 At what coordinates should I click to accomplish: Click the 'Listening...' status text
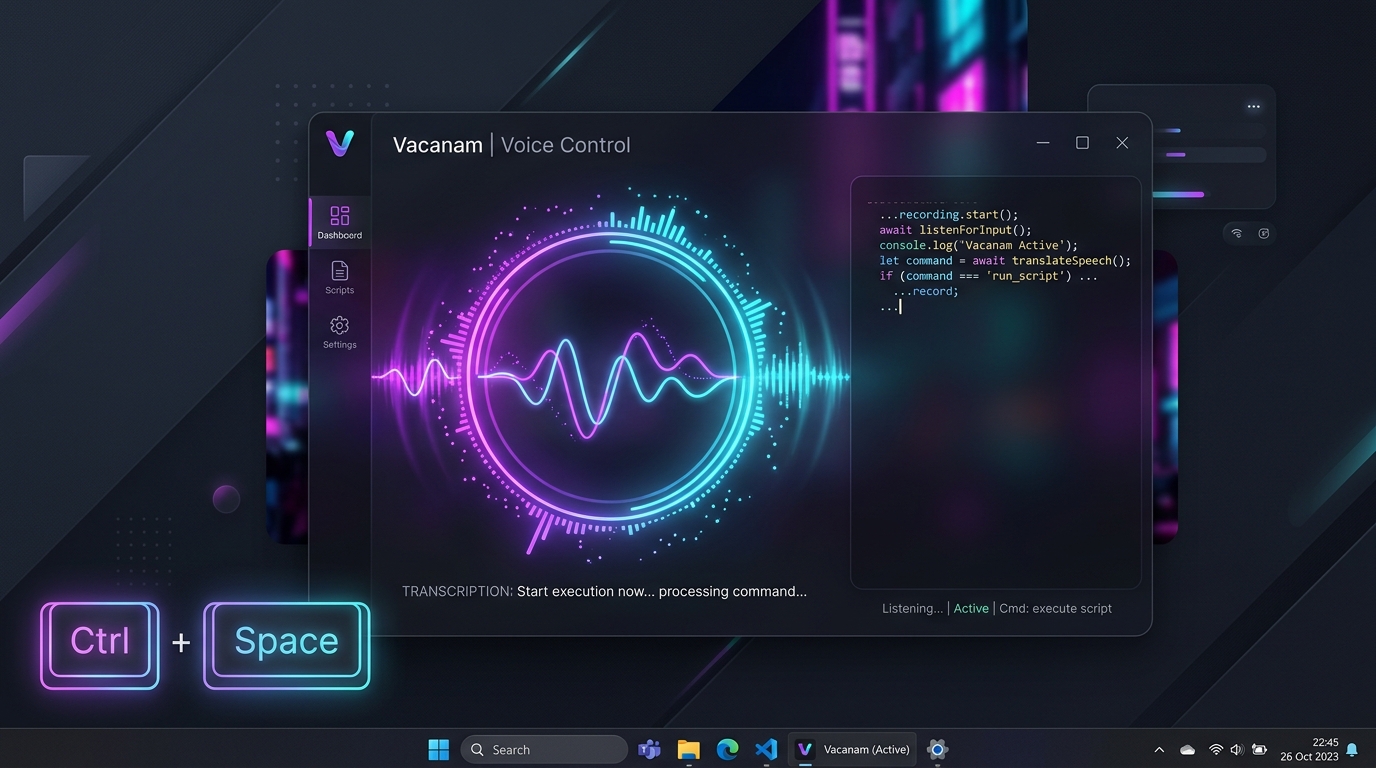click(x=912, y=608)
